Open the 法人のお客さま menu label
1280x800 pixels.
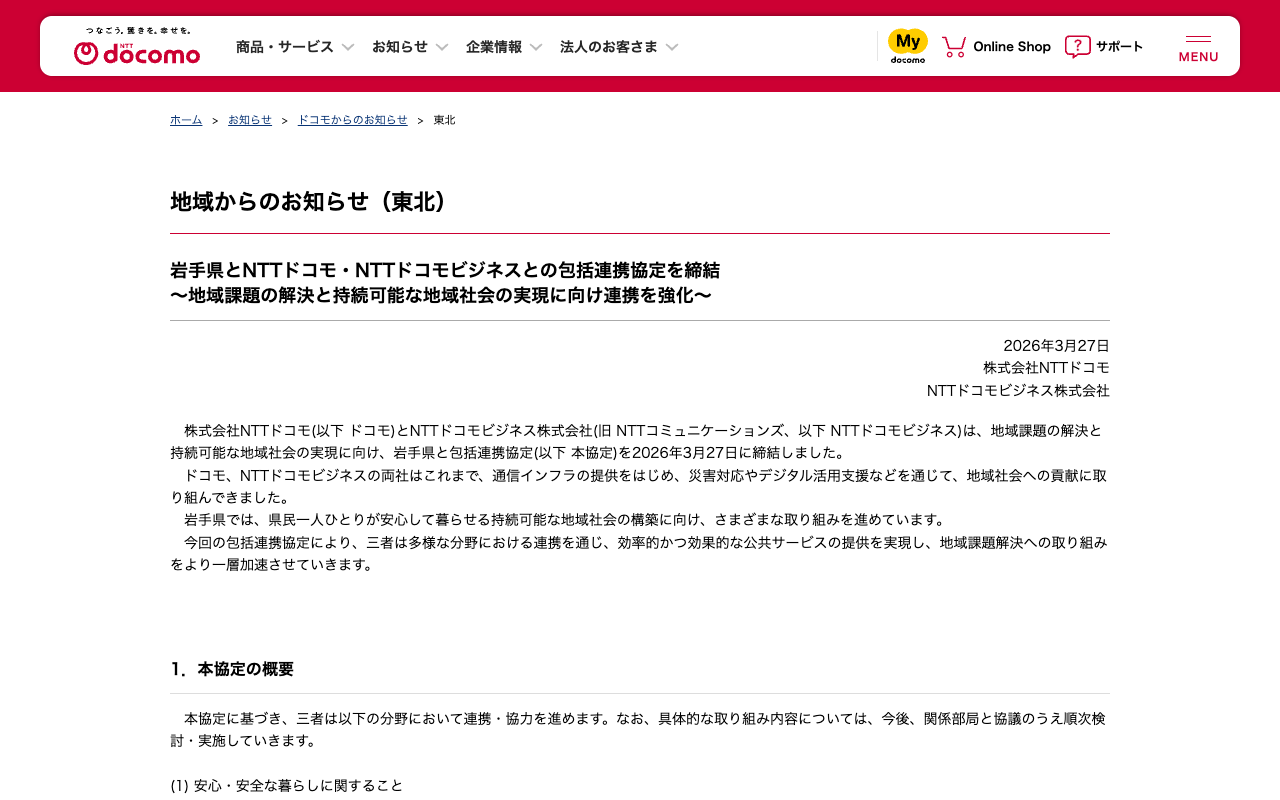609,46
